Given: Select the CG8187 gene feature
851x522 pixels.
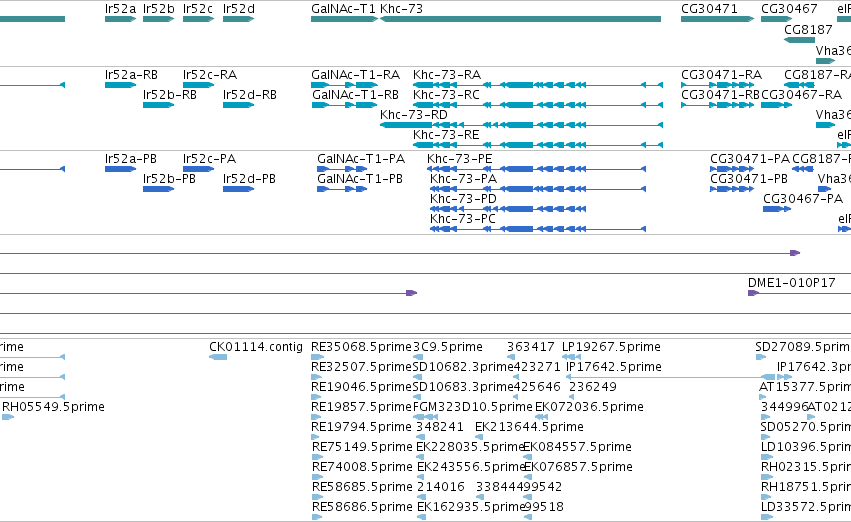Looking at the screenshot, I should (x=800, y=40).
